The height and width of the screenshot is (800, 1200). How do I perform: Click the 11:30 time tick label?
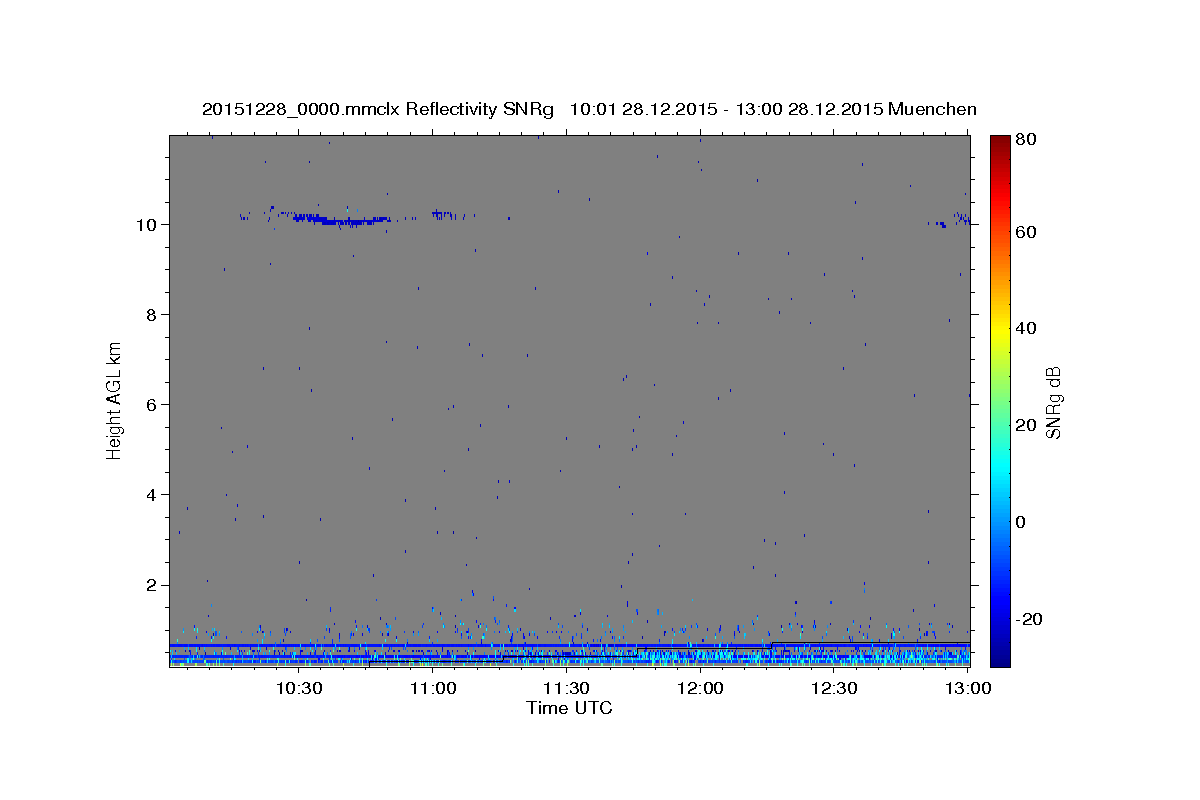click(566, 688)
